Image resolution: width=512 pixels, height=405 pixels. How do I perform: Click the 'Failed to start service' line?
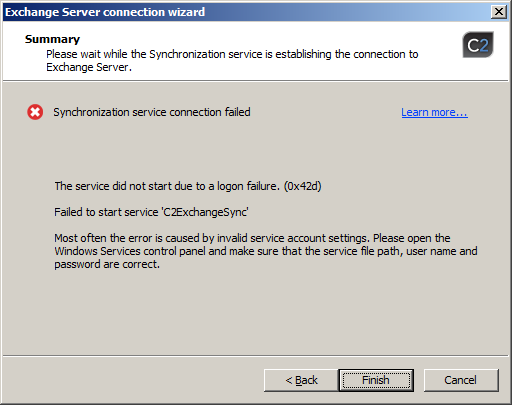pos(151,212)
